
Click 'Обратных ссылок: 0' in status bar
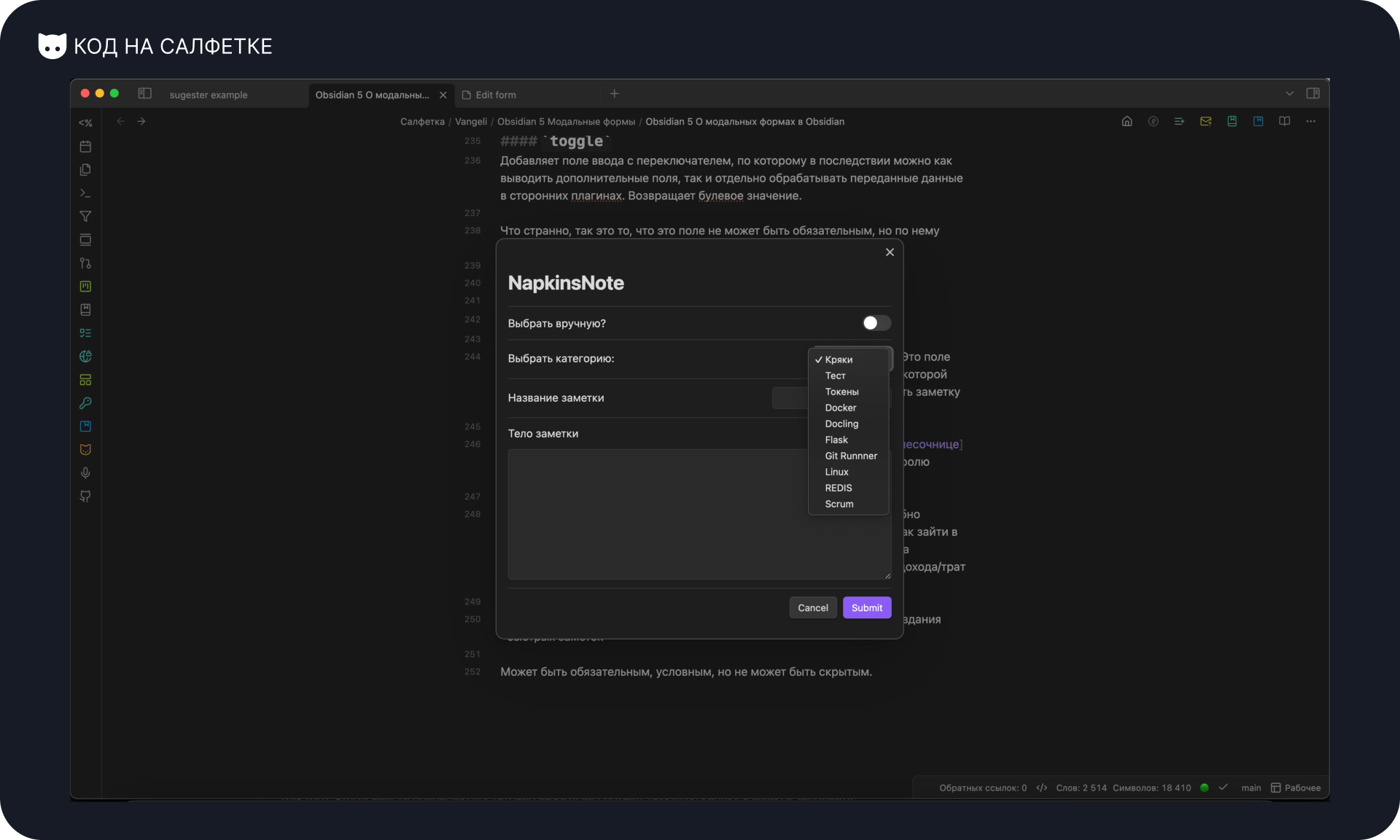pyautogui.click(x=983, y=788)
